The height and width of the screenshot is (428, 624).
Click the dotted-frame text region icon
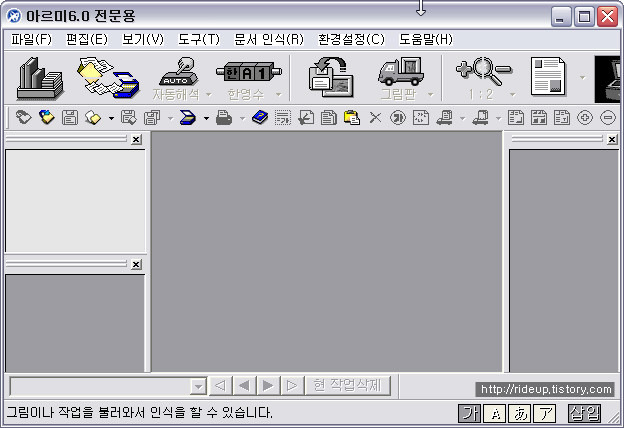coord(283,118)
